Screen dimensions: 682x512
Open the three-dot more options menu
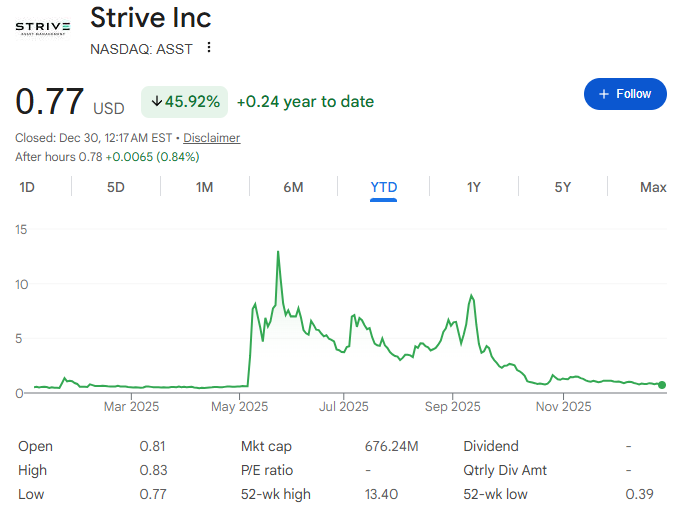[x=209, y=47]
